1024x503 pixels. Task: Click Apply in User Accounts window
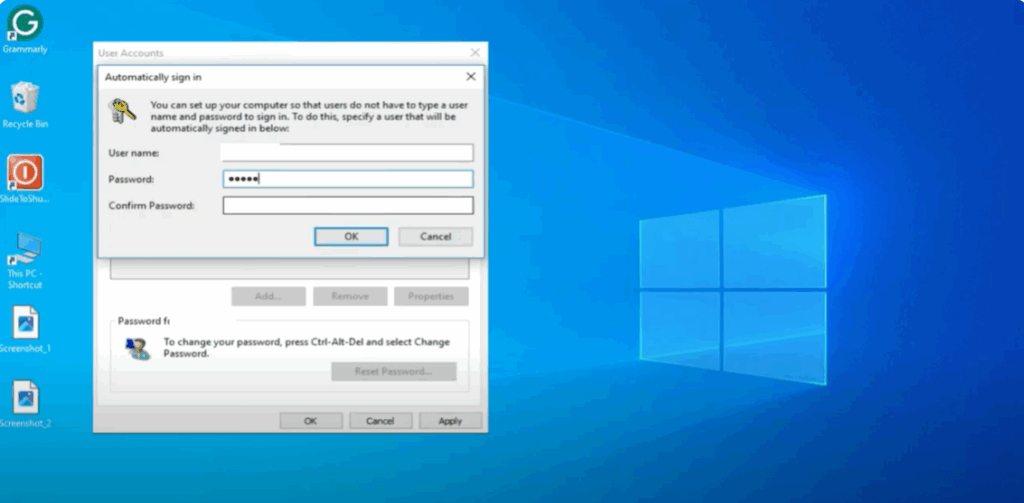451,421
